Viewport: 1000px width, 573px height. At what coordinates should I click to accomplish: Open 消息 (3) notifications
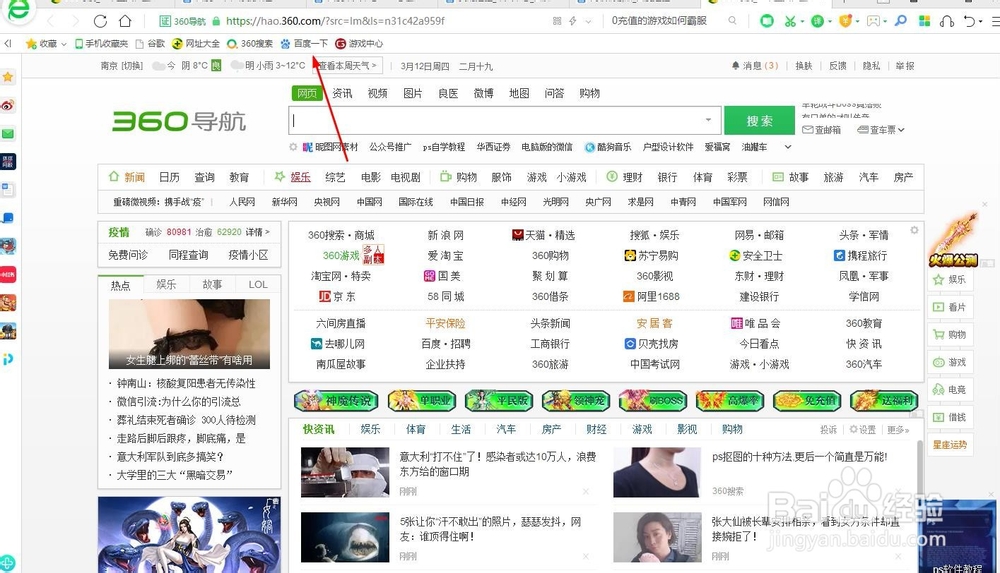tap(754, 66)
